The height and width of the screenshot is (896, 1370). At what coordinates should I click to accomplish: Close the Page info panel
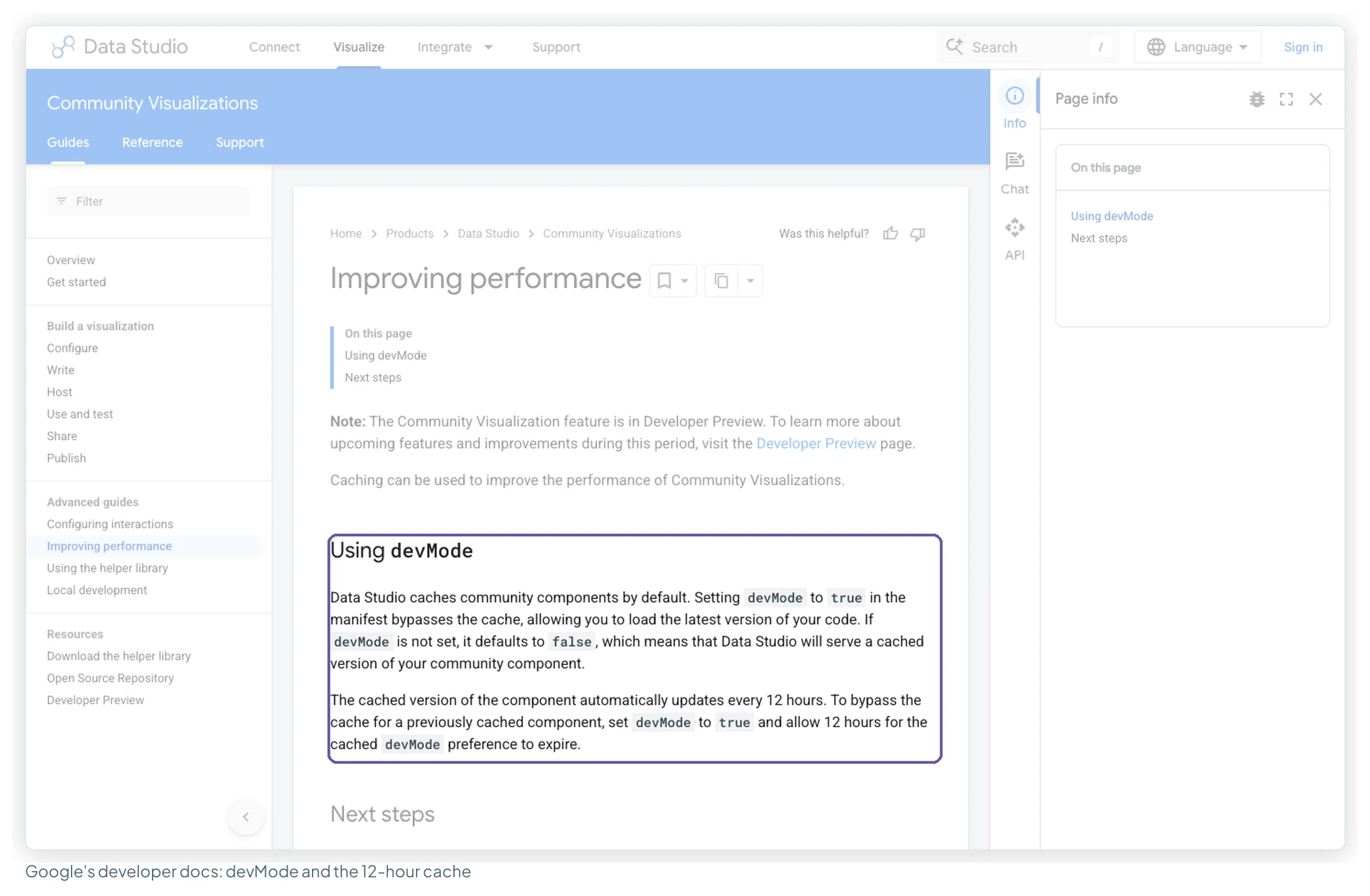point(1315,99)
